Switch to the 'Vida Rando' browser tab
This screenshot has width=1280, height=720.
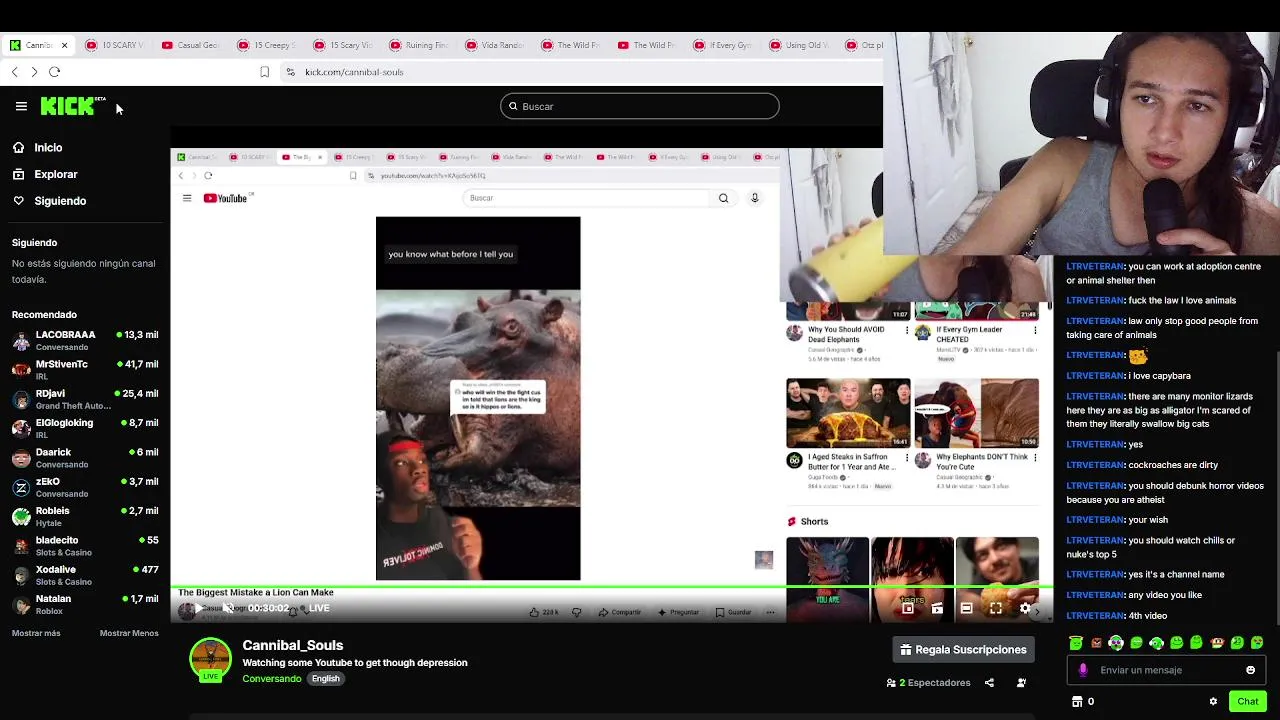(x=495, y=45)
